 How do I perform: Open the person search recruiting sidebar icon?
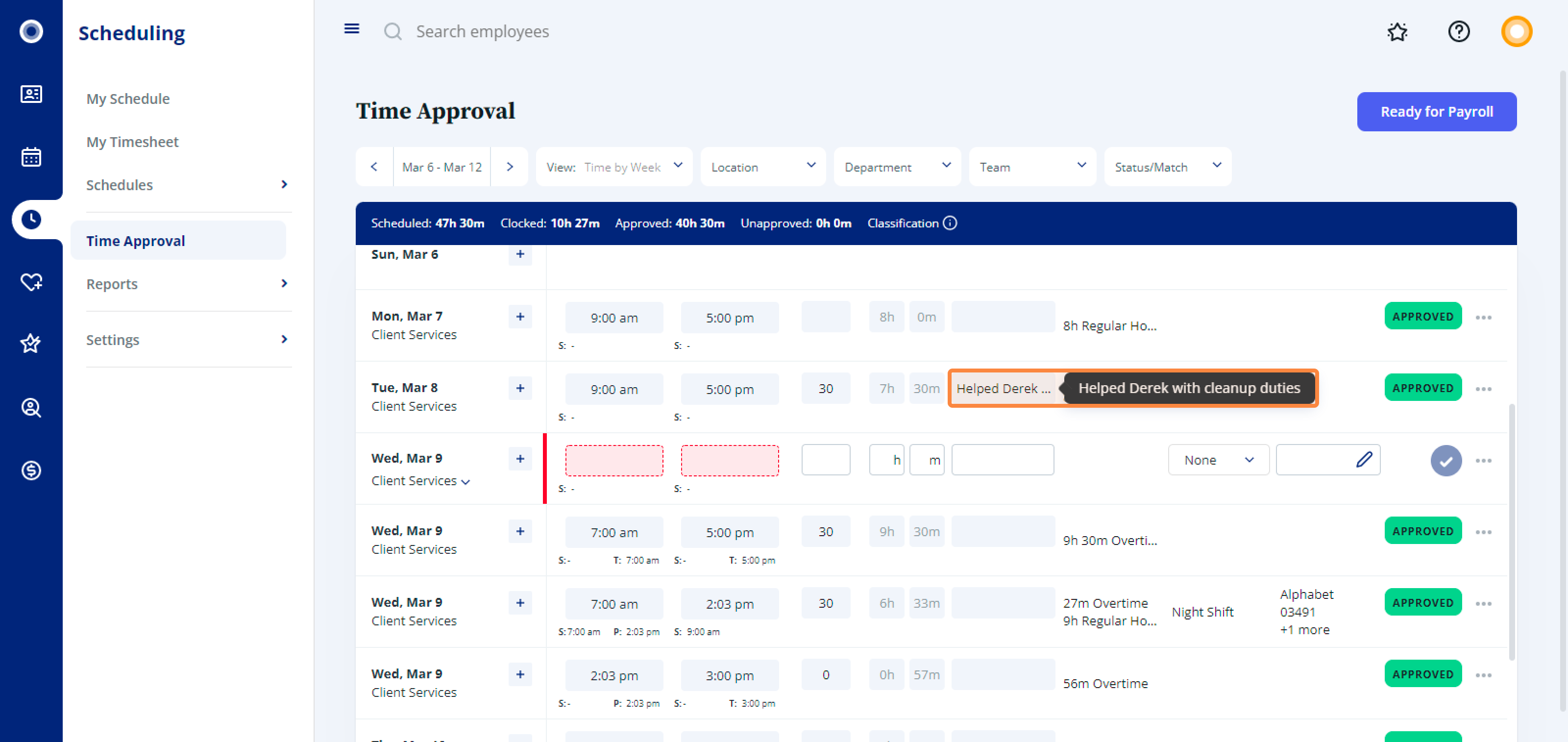click(x=31, y=407)
